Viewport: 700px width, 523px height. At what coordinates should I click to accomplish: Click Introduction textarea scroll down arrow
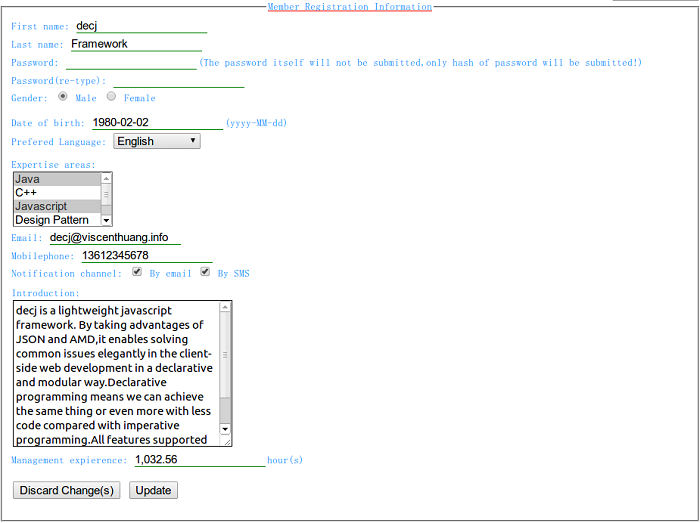(x=225, y=429)
